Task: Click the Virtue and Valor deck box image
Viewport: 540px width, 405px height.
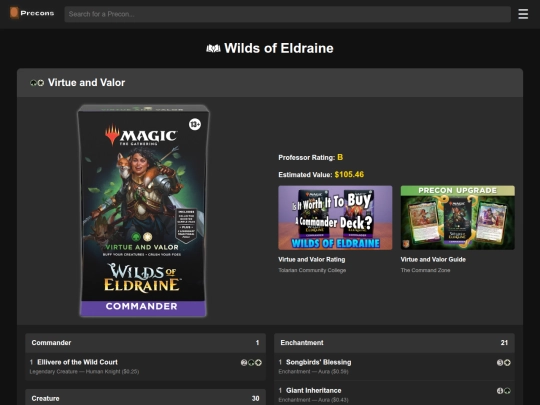Action: coord(143,211)
